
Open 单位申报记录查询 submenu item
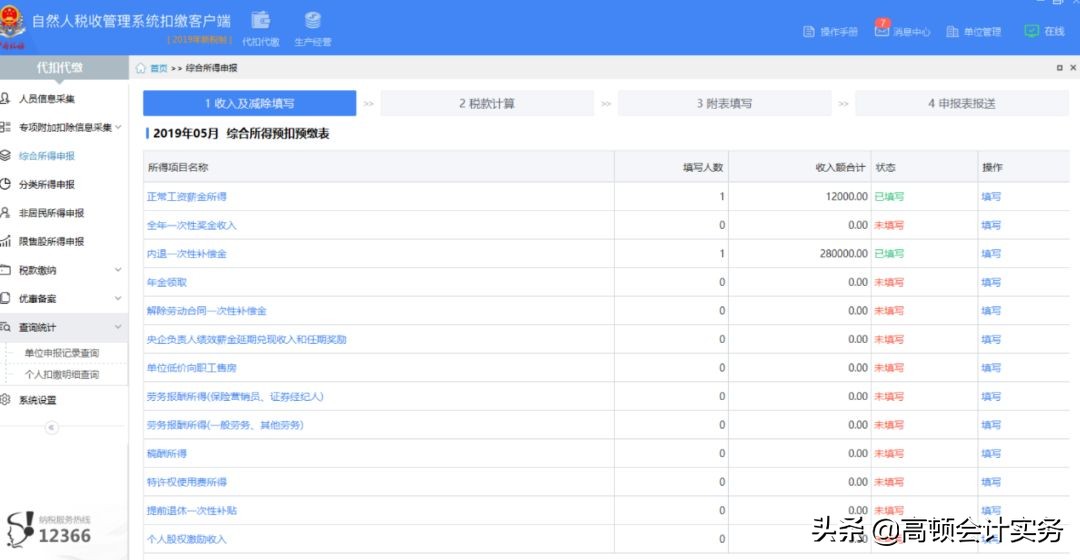click(x=62, y=353)
